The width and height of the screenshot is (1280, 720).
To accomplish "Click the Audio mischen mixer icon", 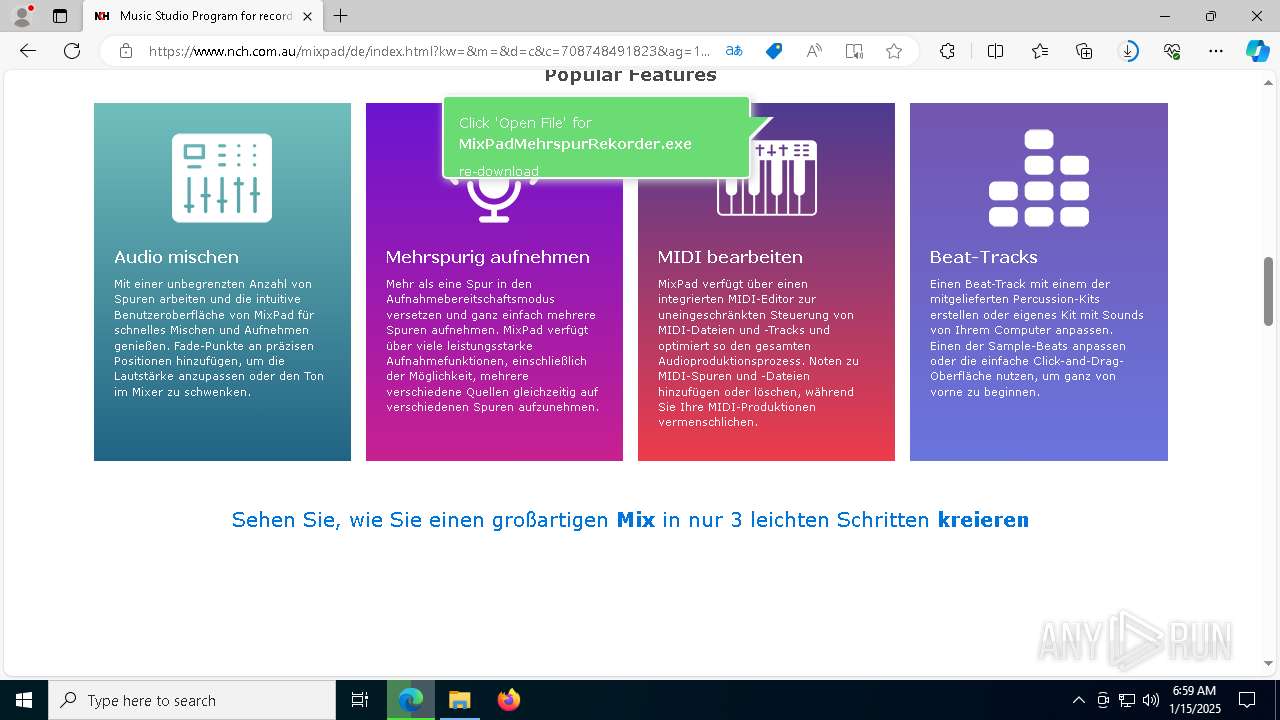I will [222, 178].
